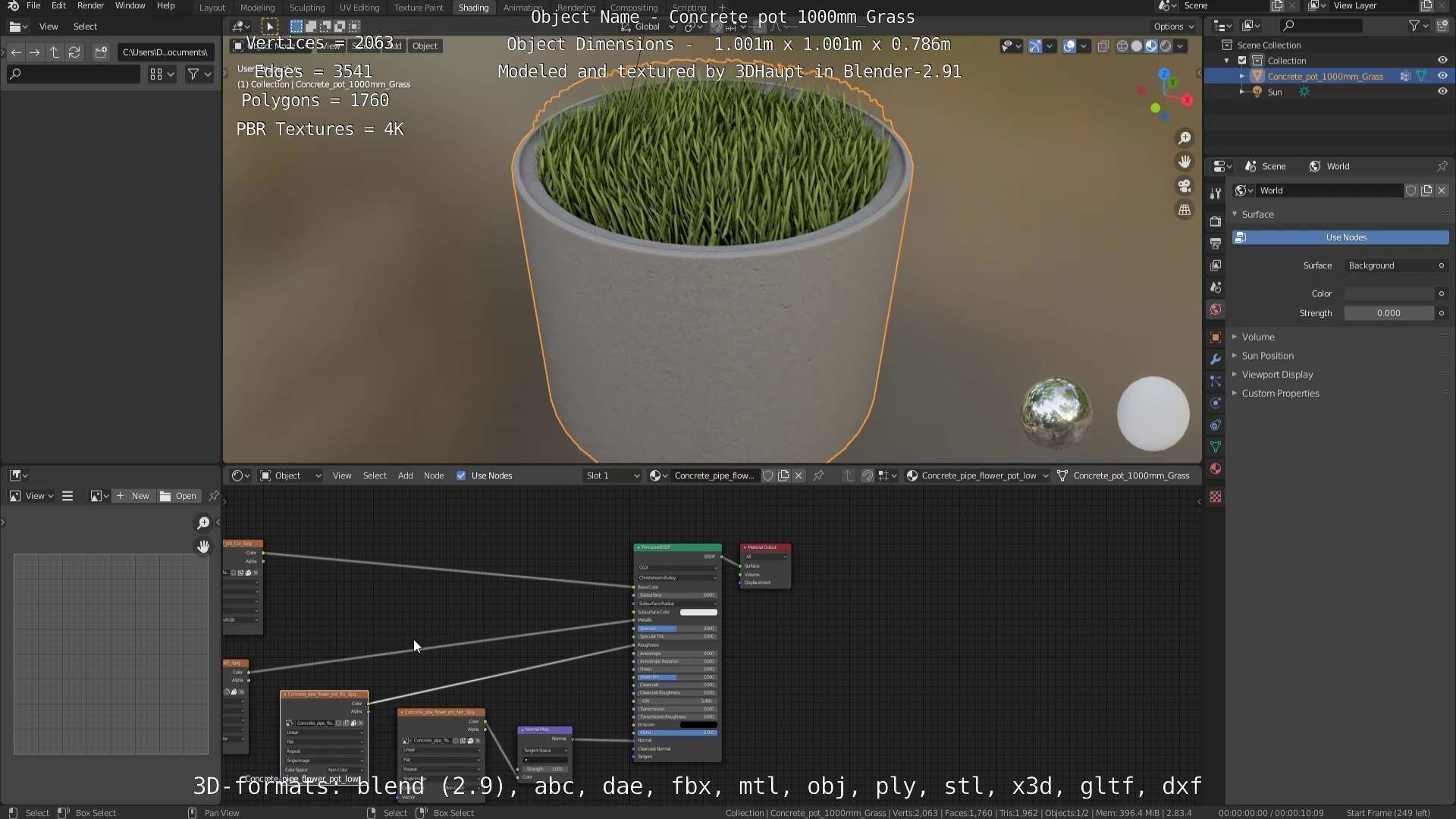Image resolution: width=1456 pixels, height=819 pixels.
Task: Switch to the UV Editing workspace tab
Action: (x=359, y=8)
